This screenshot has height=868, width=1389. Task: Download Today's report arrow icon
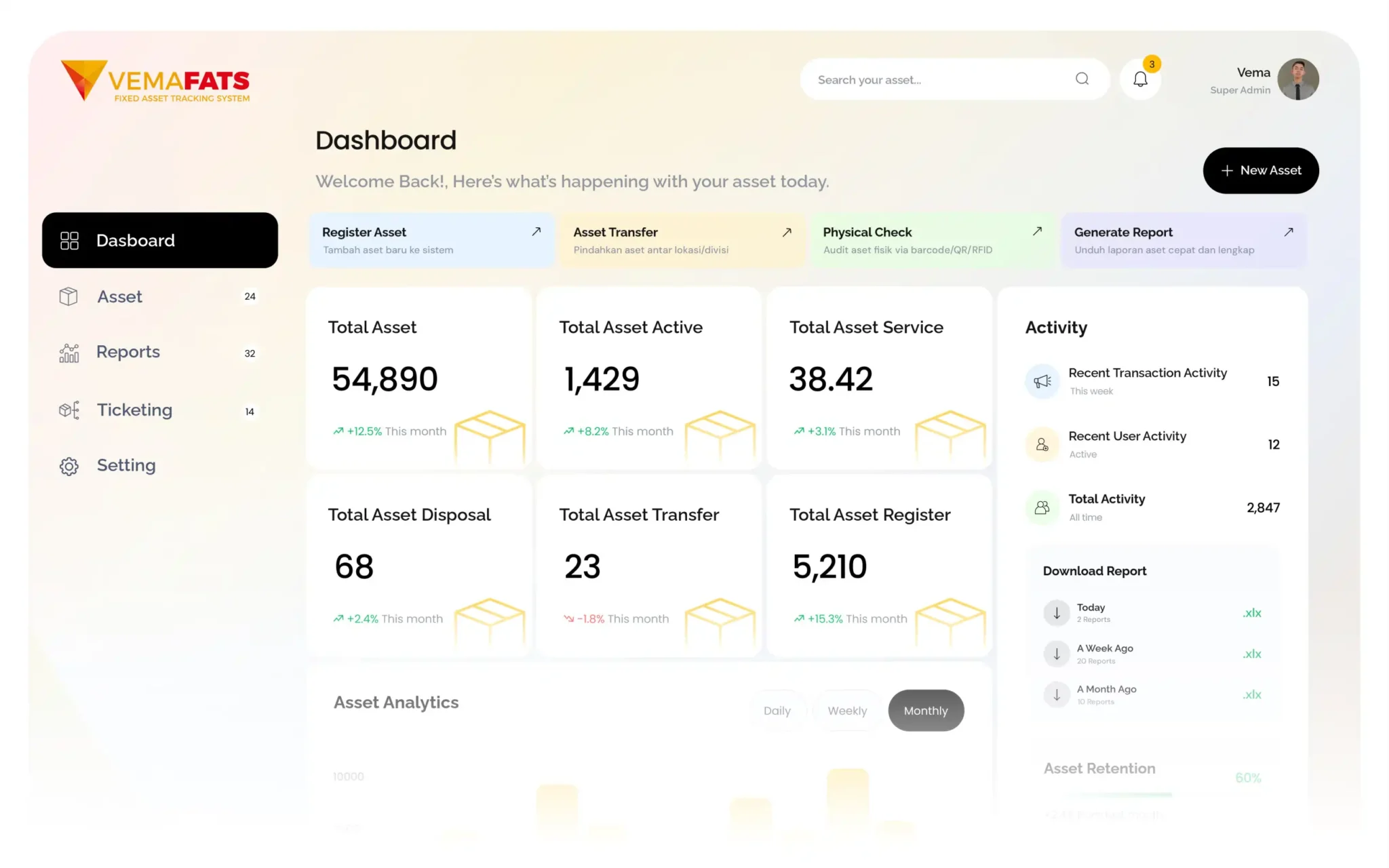(1056, 613)
